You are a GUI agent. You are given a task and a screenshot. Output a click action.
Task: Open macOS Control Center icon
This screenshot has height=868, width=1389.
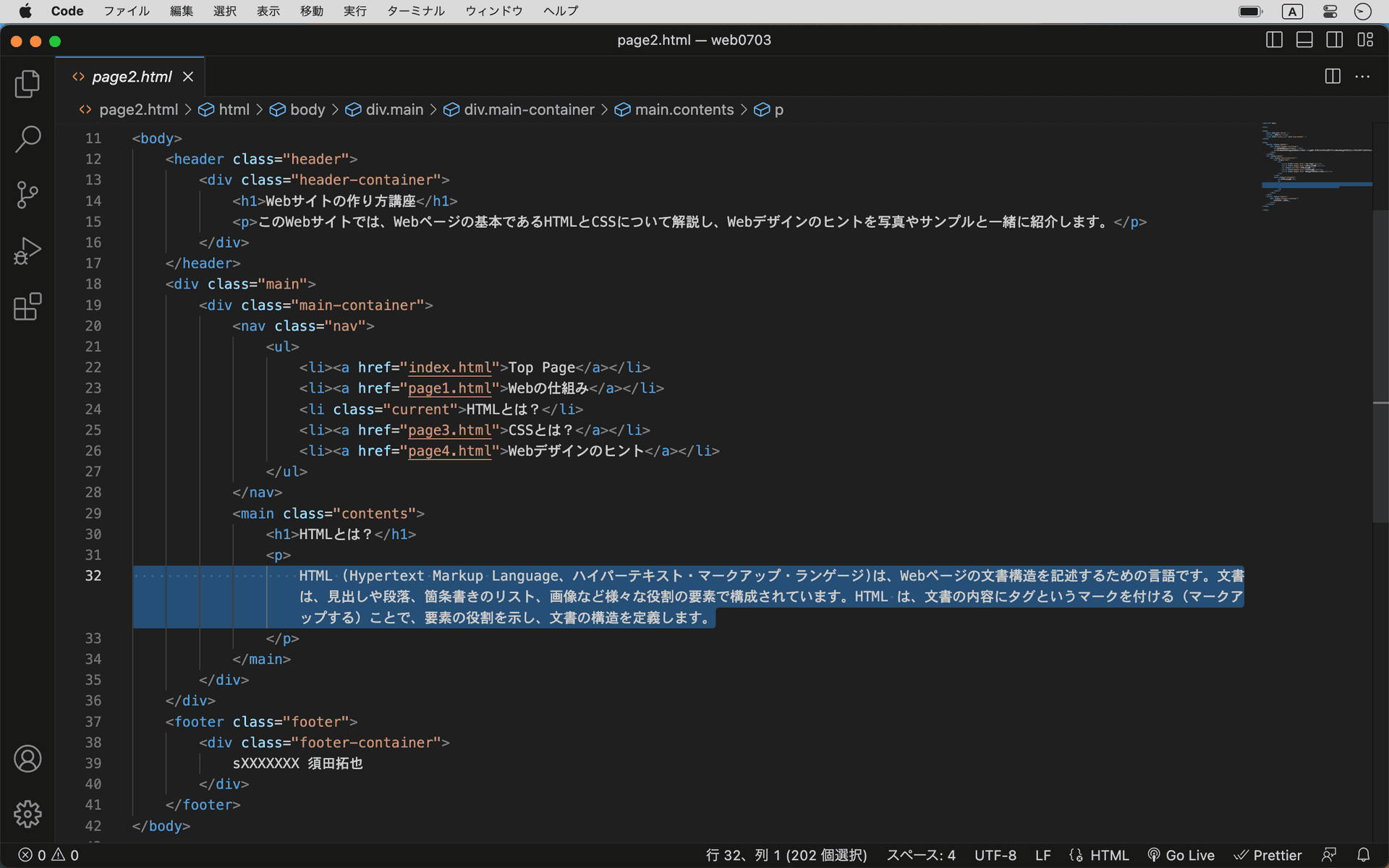[x=1330, y=11]
